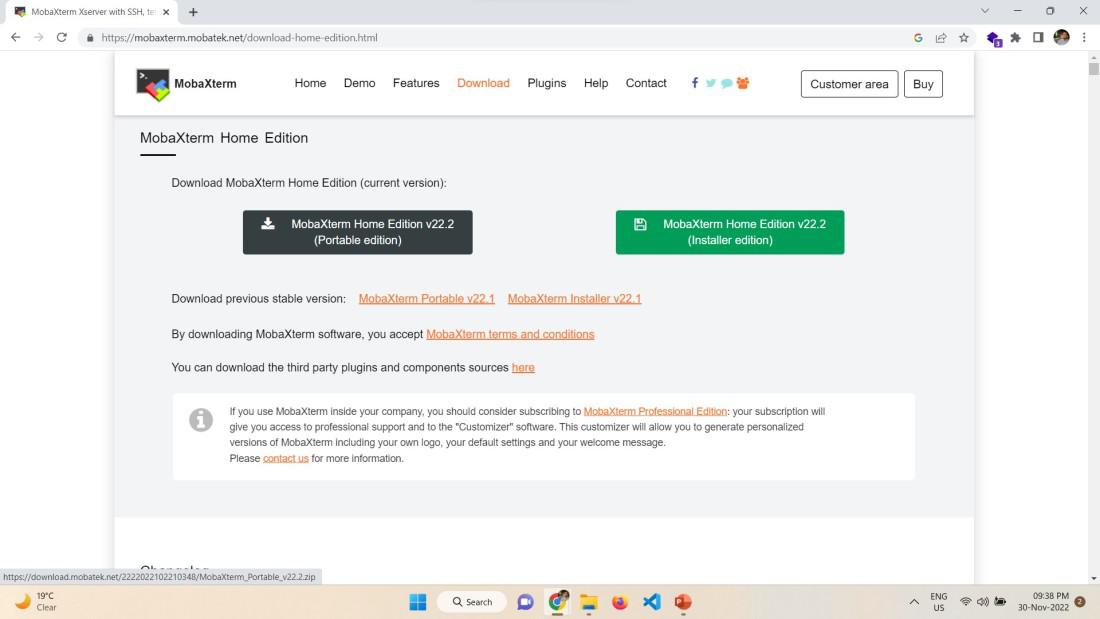Click the Buy button

(x=923, y=84)
